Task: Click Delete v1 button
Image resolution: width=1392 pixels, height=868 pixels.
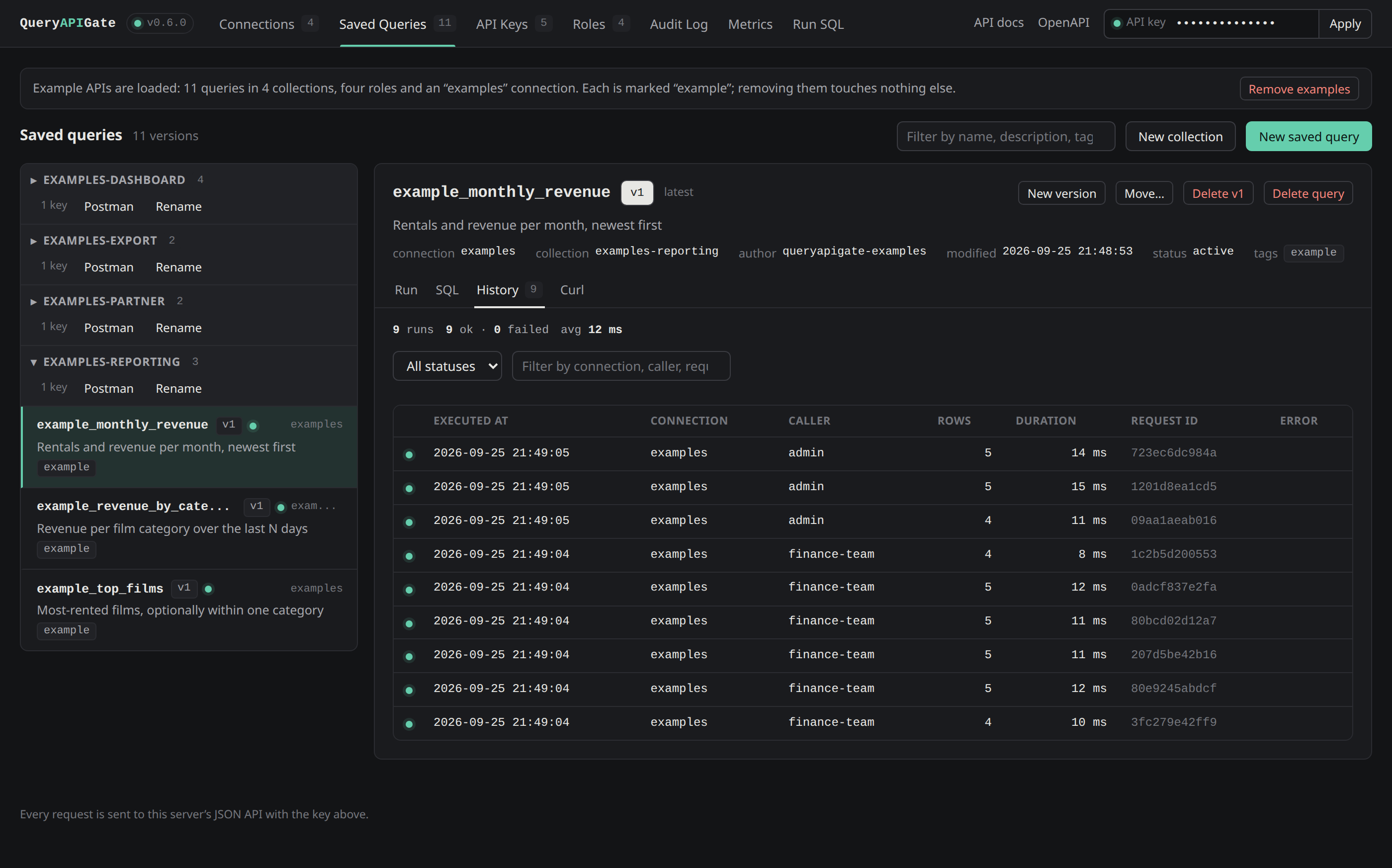Action: 1218,193
